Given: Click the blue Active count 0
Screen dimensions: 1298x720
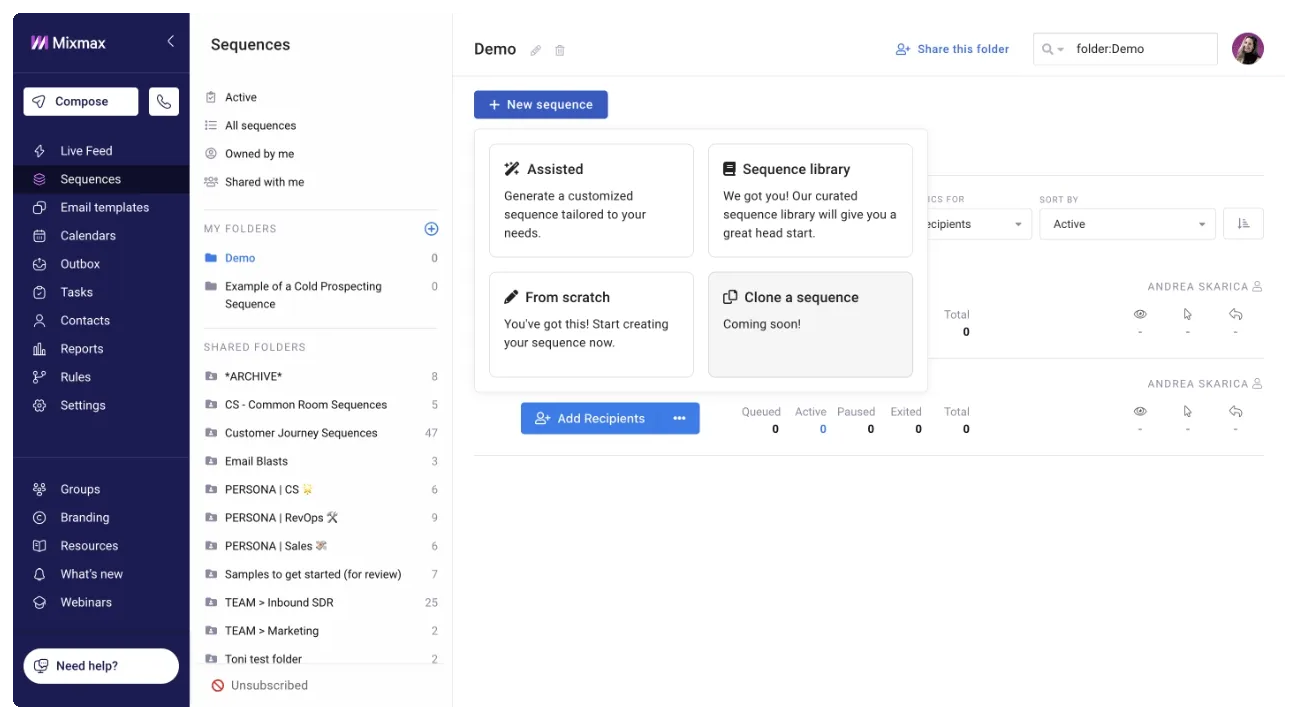Looking at the screenshot, I should [823, 429].
